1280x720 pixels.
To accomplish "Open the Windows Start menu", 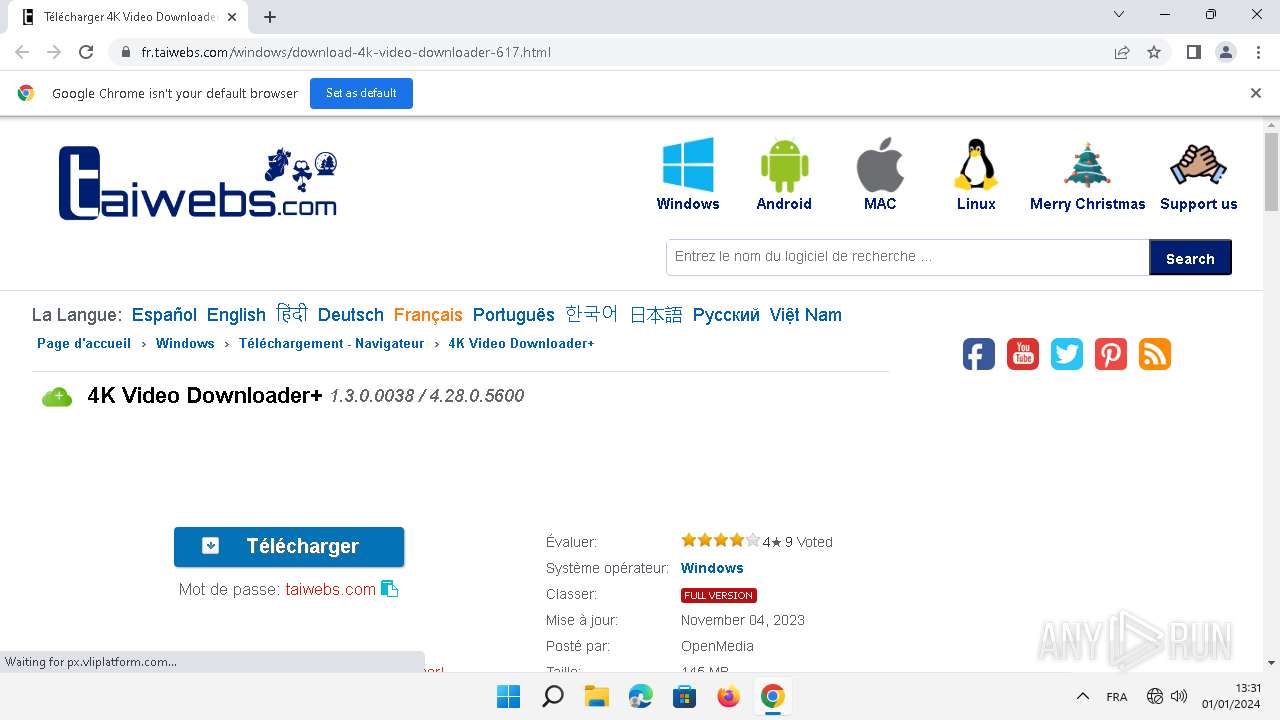I will [x=508, y=696].
